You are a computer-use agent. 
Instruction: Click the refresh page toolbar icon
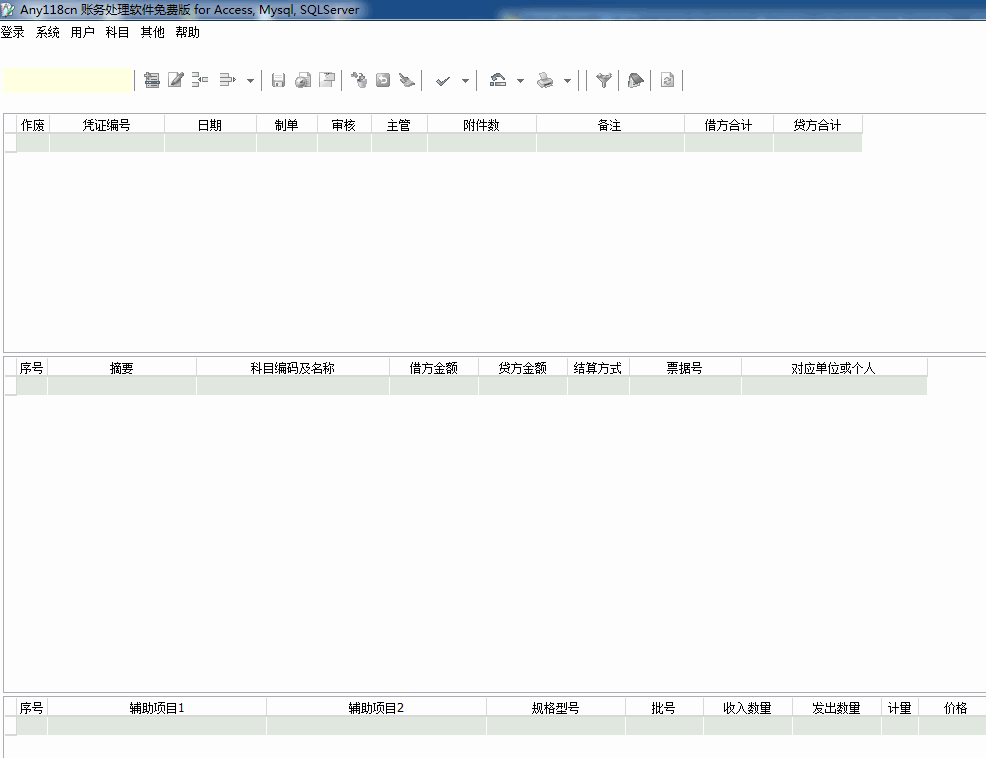coord(668,80)
